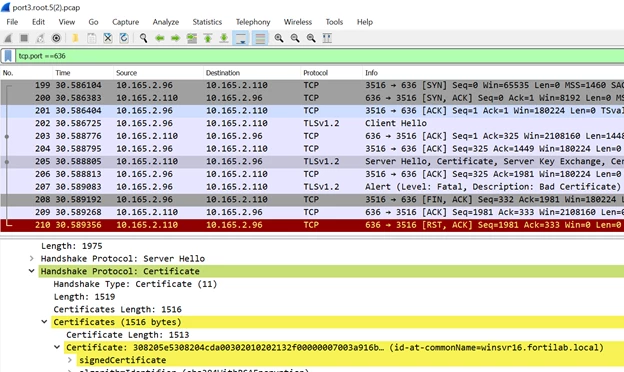Viewport: 624px width, 372px height.
Task: Collapse the Certificates (1516 bytes) node
Action: click(44, 322)
